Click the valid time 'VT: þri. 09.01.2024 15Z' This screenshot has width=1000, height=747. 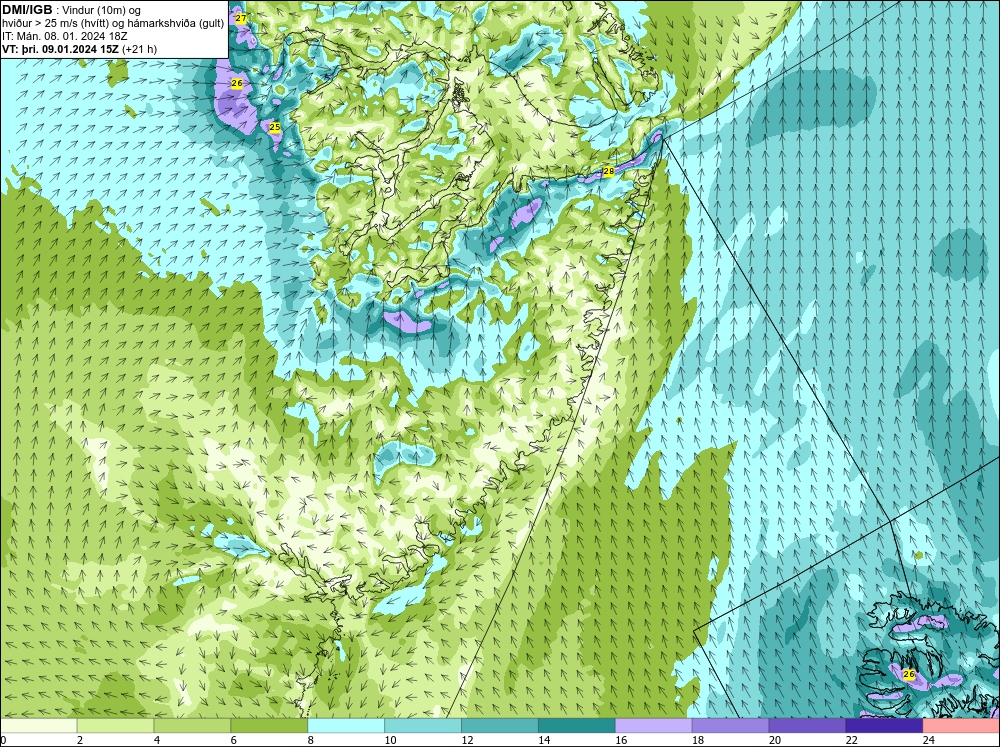click(61, 49)
